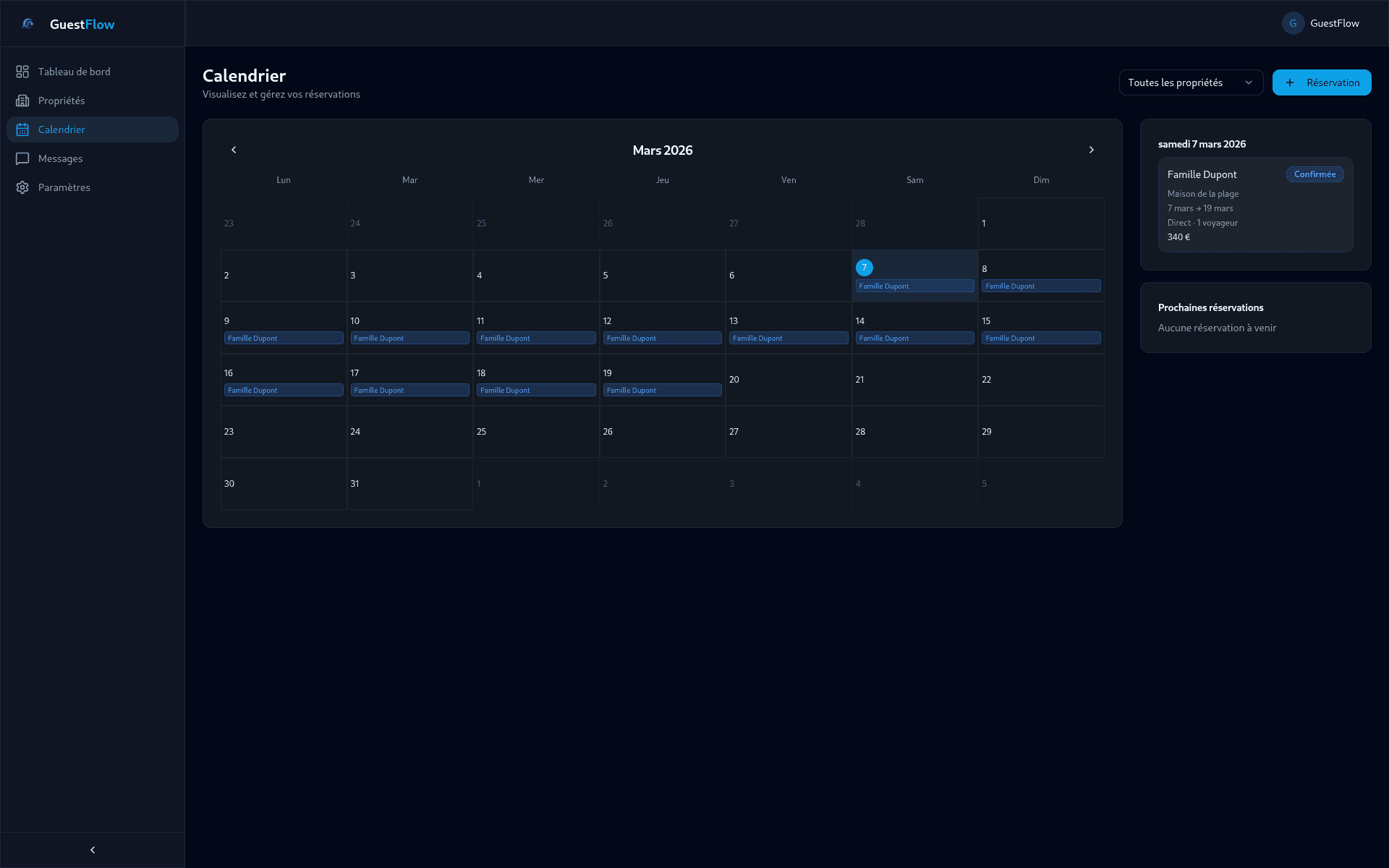
Task: Click Famille Dupont bar on day 19
Action: (x=662, y=390)
